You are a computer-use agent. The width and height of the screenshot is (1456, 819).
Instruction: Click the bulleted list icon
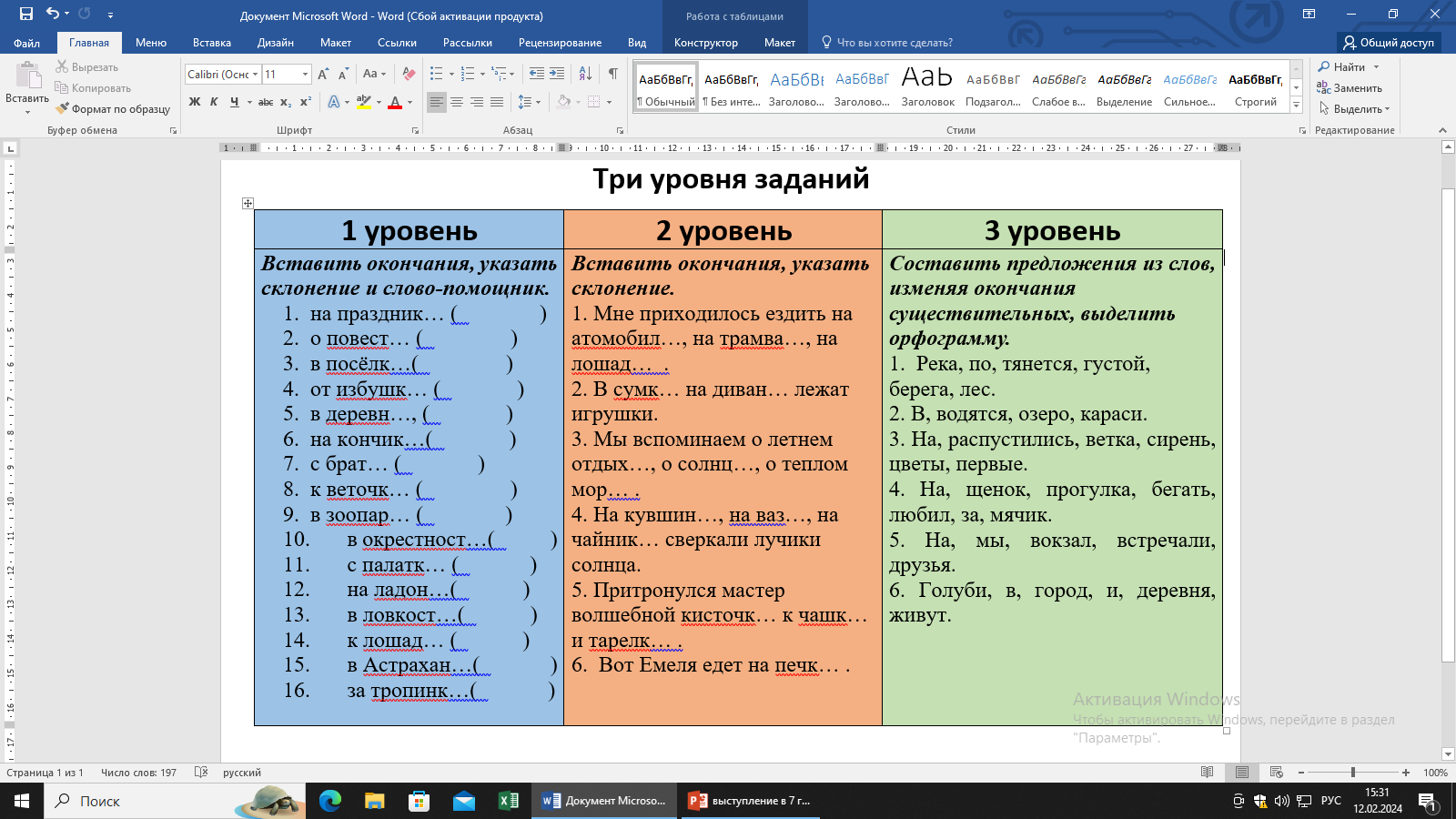[437, 74]
